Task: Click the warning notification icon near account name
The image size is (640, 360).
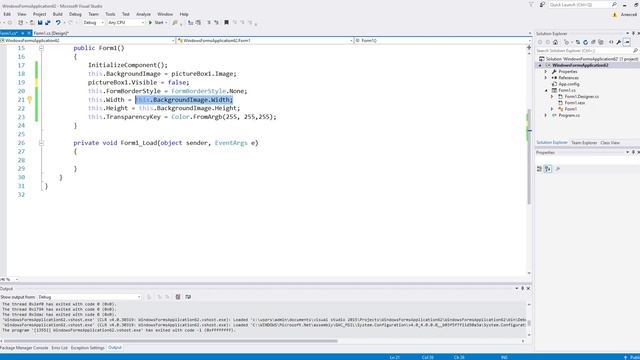Action: click(615, 14)
